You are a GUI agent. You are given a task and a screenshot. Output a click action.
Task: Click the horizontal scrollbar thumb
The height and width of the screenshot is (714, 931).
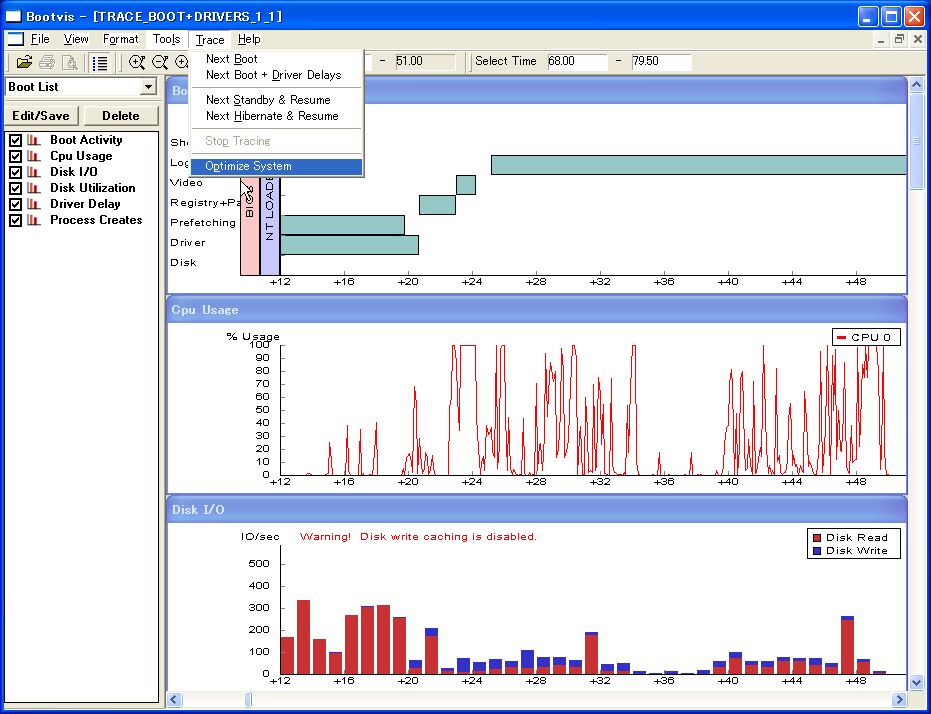(x=248, y=700)
